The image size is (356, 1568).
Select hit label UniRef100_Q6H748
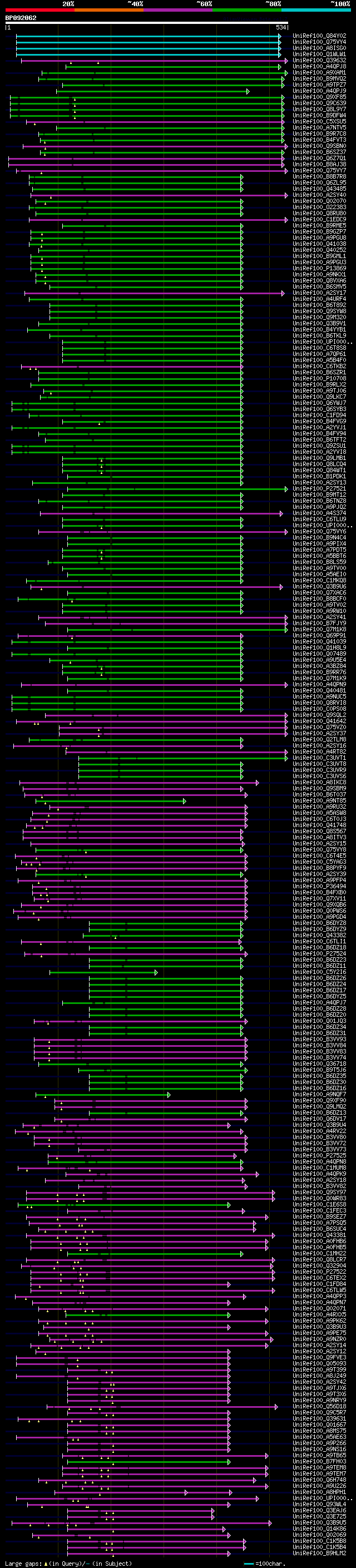(x=319, y=1480)
